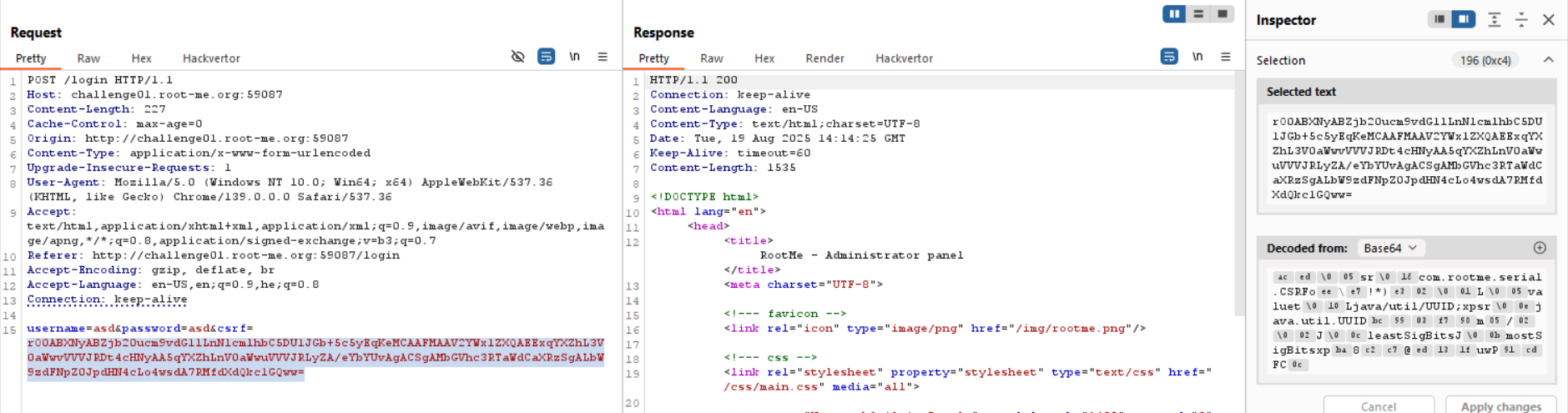This screenshot has height=413, width=1568.
Task: Collapse all Inspector sections icon
Action: 1521,19
